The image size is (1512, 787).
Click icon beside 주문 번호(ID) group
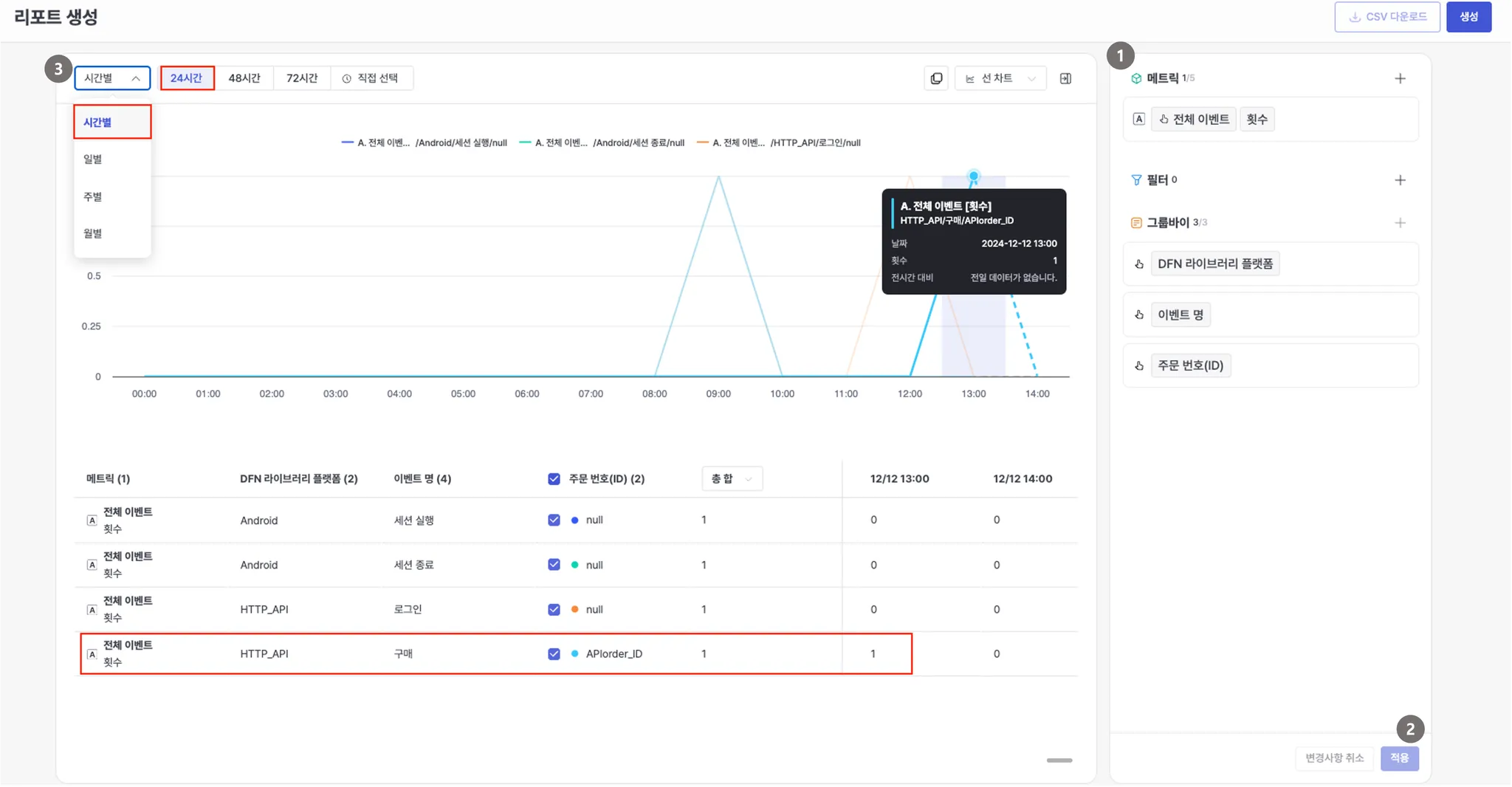[x=1139, y=366]
